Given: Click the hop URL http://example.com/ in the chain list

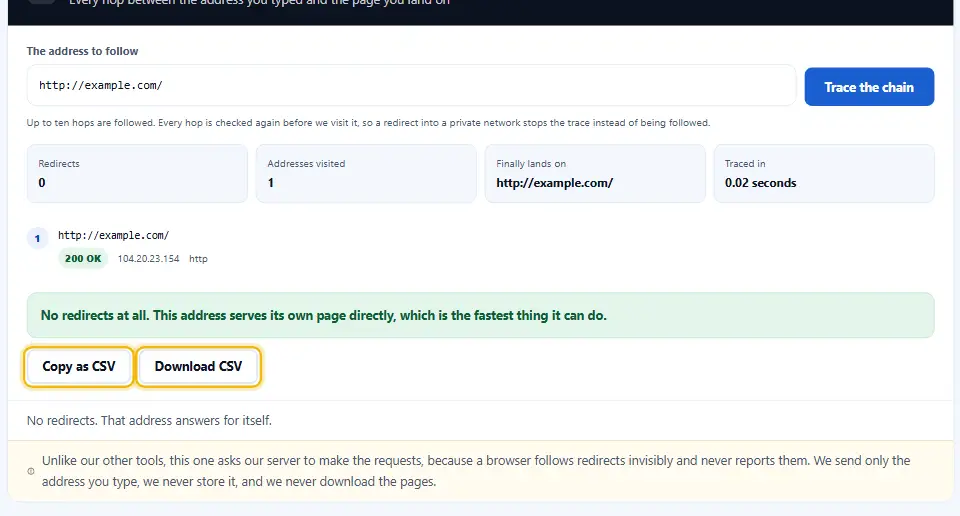Looking at the screenshot, I should [x=113, y=235].
